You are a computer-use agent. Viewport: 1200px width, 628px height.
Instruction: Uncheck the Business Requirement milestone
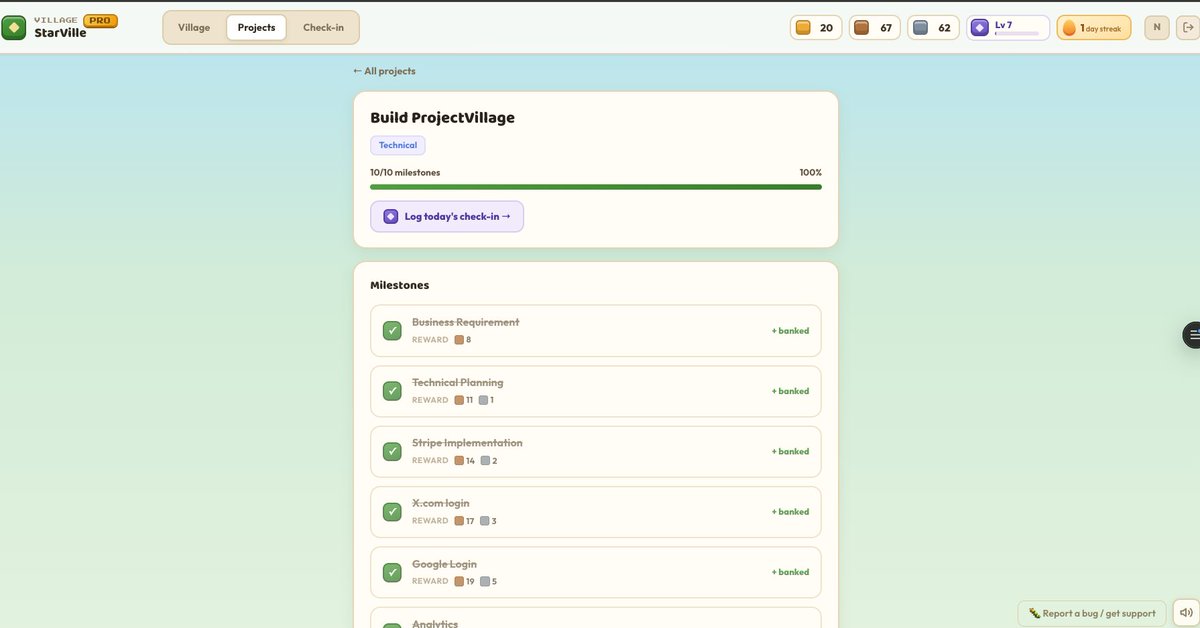point(393,331)
